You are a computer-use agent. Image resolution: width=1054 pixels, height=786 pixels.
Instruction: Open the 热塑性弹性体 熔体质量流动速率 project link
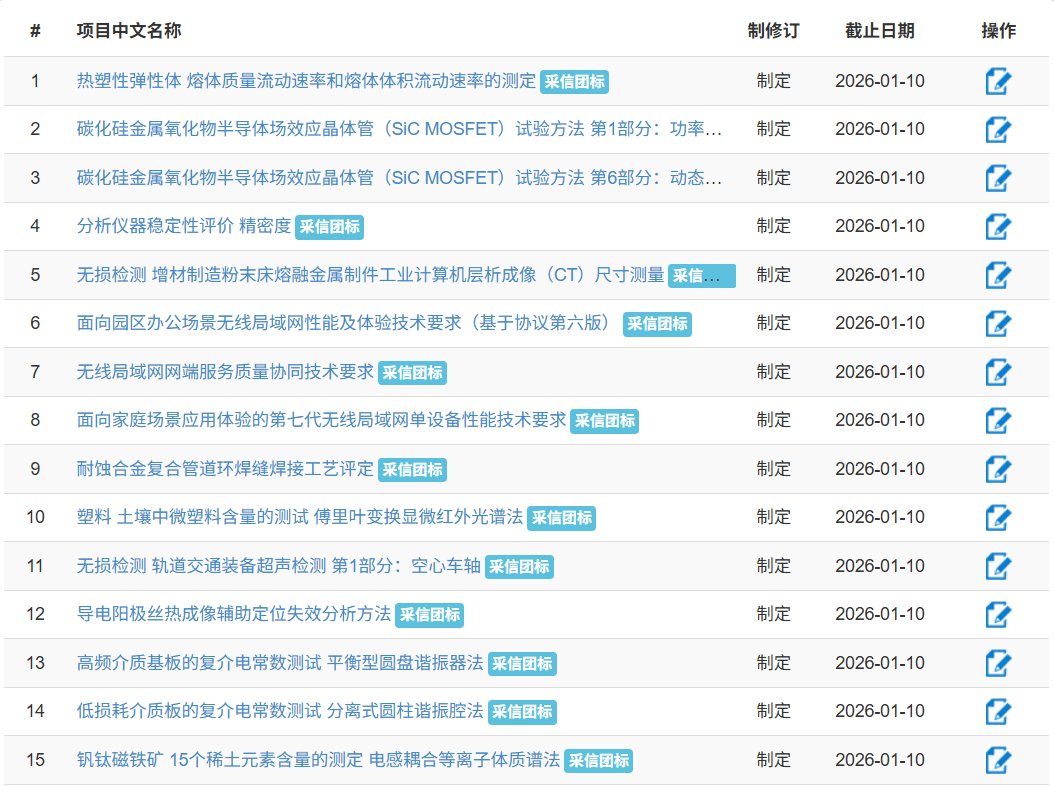[306, 81]
